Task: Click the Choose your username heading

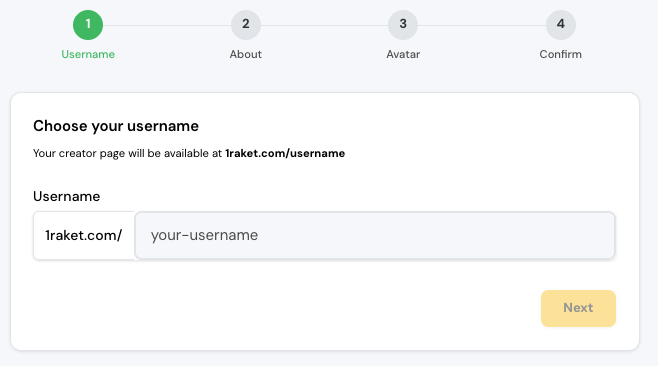Action: pos(116,126)
